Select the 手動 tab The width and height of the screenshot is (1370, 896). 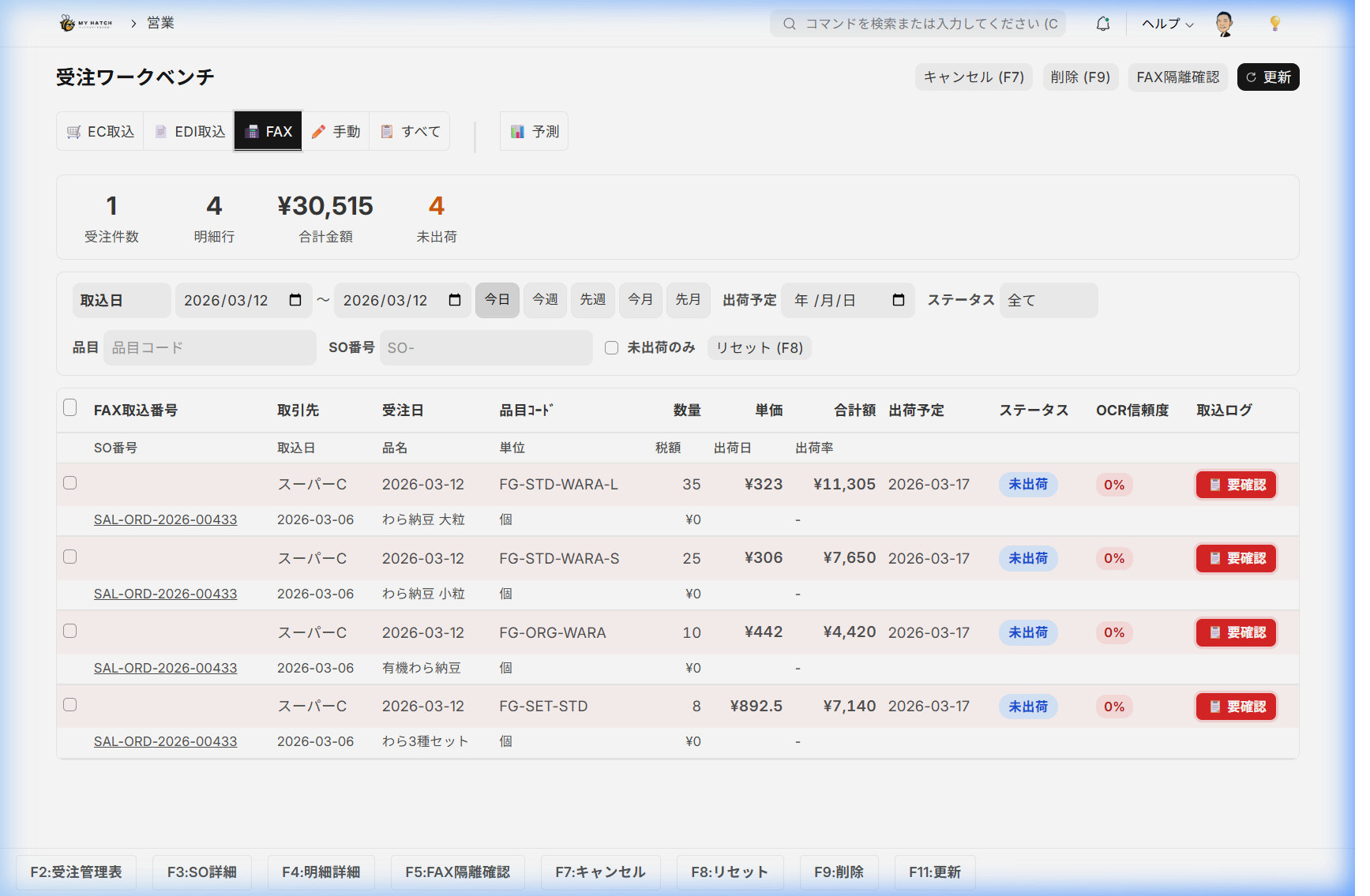tap(336, 132)
